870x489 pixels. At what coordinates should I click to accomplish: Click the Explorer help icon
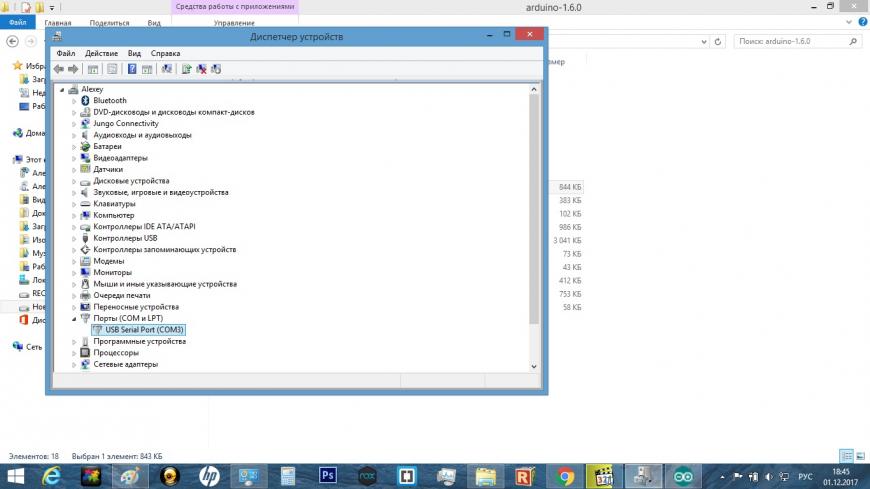point(863,22)
